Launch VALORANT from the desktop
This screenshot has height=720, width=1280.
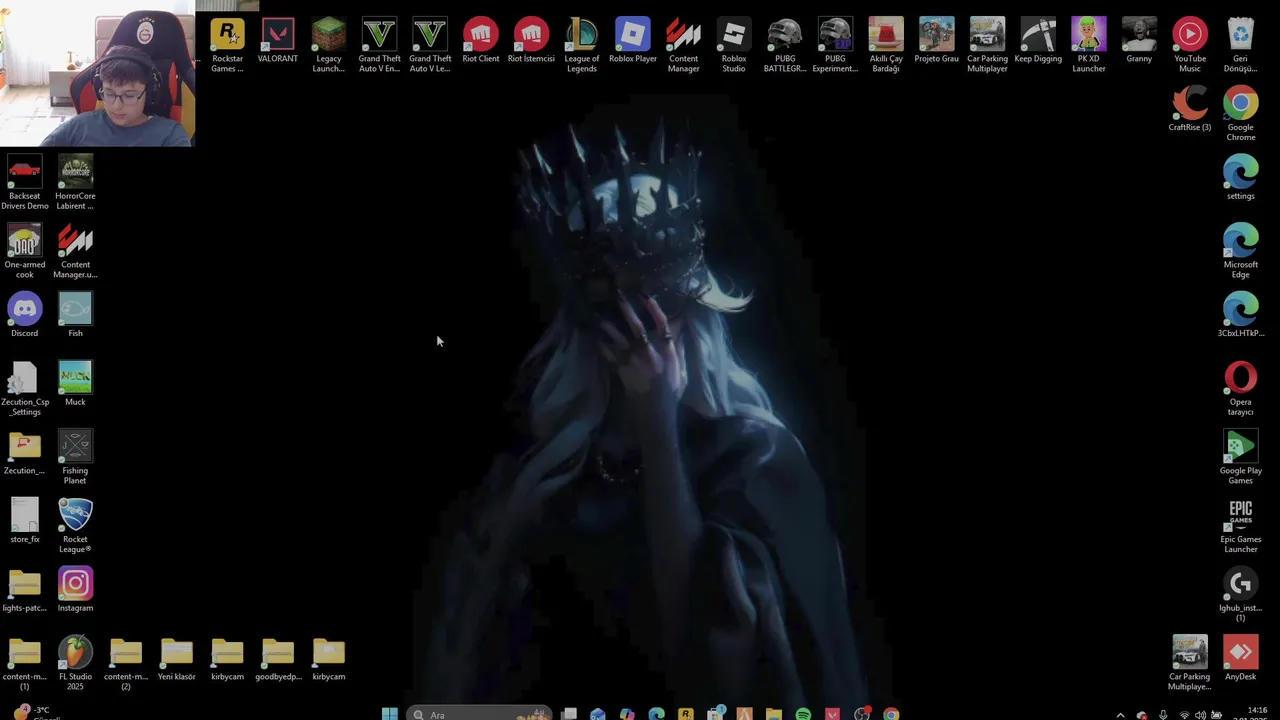pyautogui.click(x=278, y=41)
